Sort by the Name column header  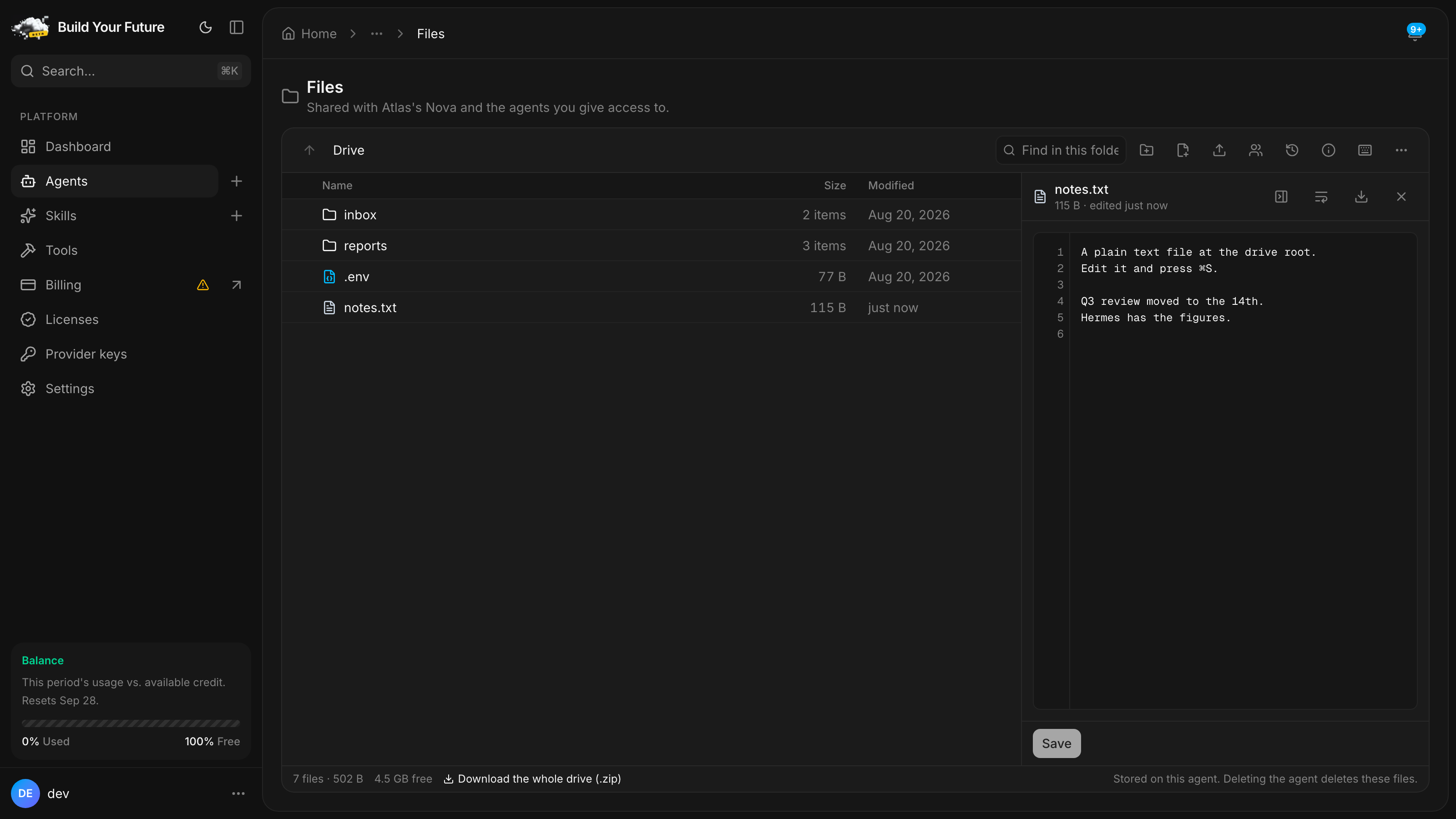[337, 185]
